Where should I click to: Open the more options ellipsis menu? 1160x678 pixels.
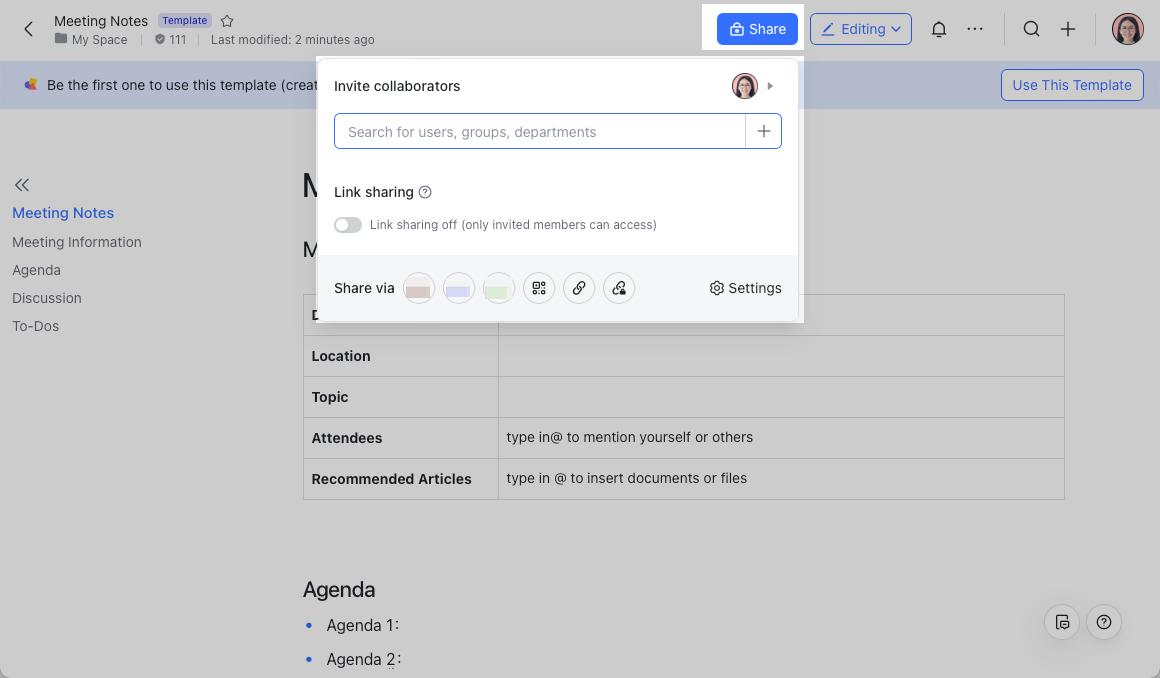click(975, 29)
